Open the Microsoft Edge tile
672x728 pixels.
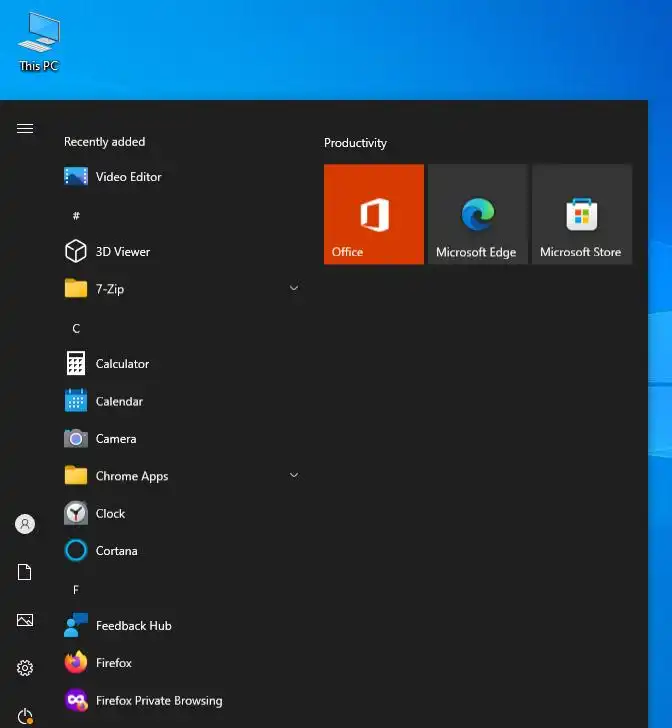point(478,214)
